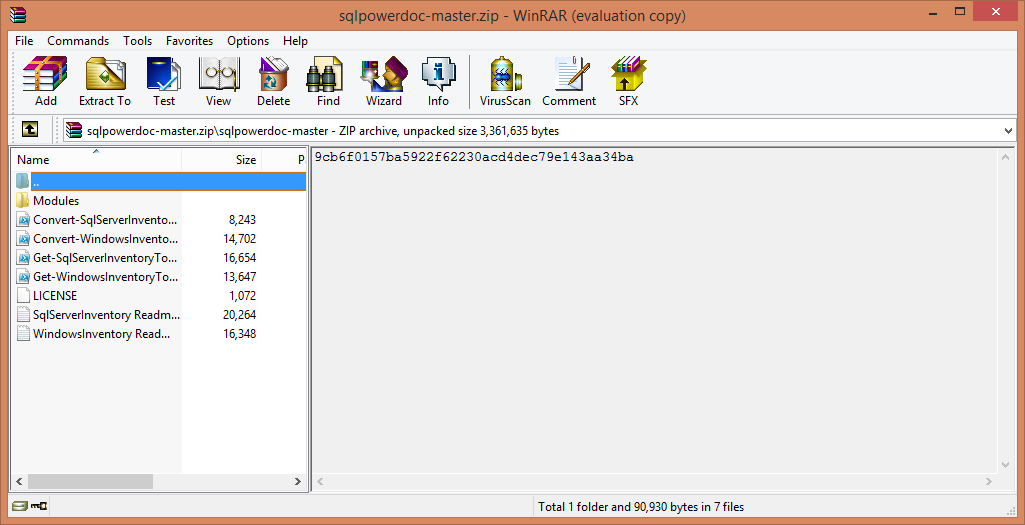Screen dimensions: 1025x525
Task: Click the status bar total files text
Action: (x=641, y=507)
